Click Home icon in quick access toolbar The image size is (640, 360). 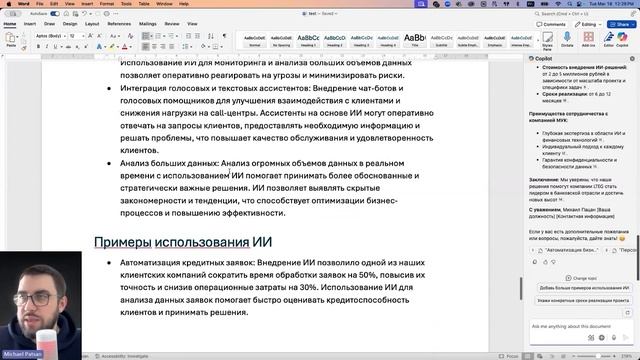66,13
